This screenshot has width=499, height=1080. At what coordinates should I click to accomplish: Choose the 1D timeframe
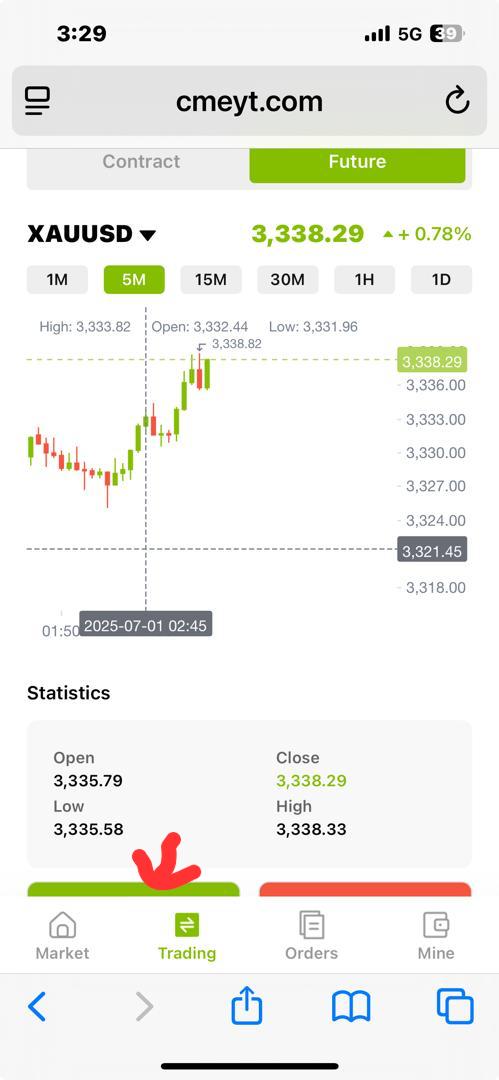coord(441,280)
